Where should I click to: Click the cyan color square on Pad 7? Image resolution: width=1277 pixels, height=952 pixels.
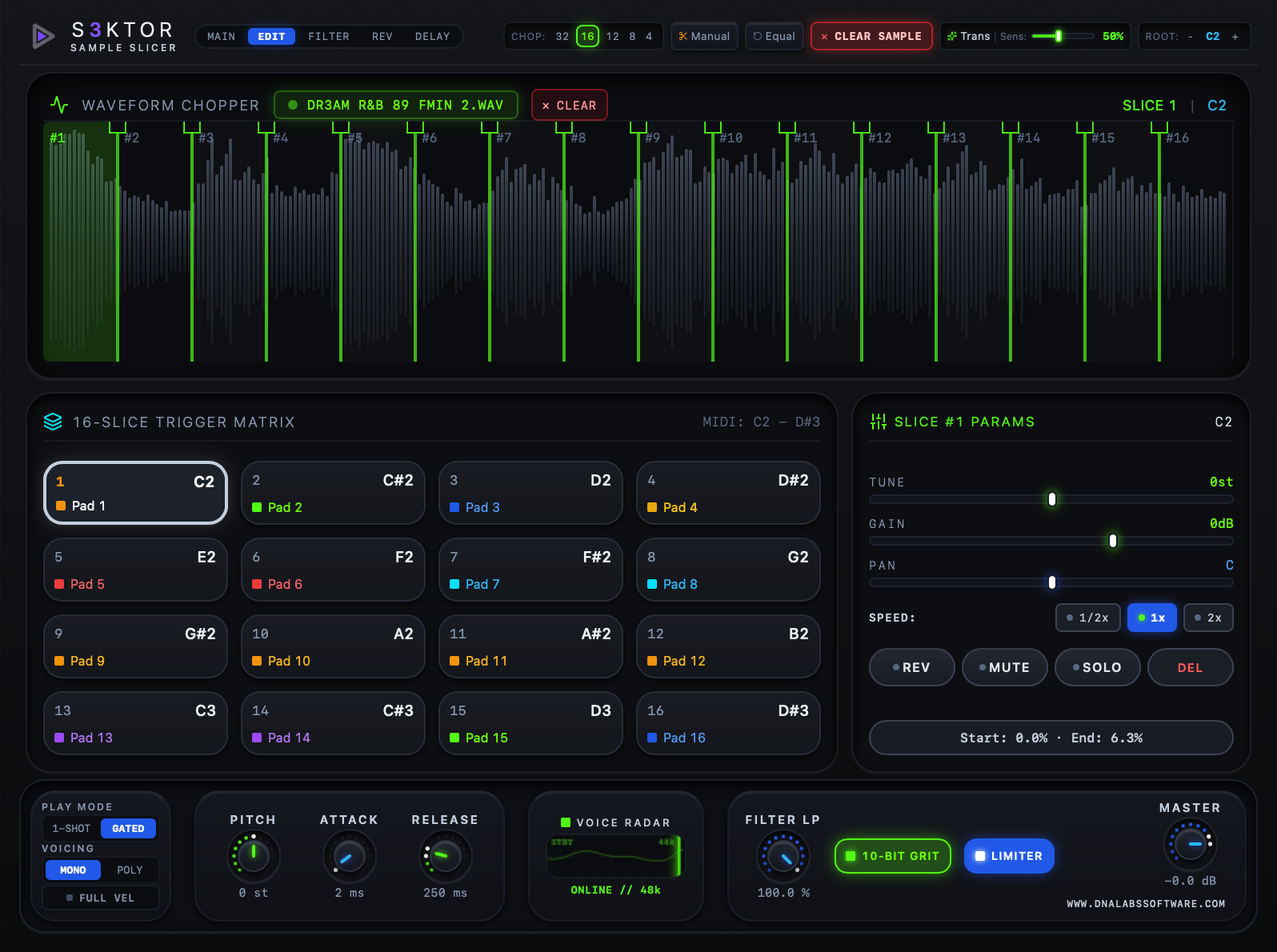coord(454,584)
